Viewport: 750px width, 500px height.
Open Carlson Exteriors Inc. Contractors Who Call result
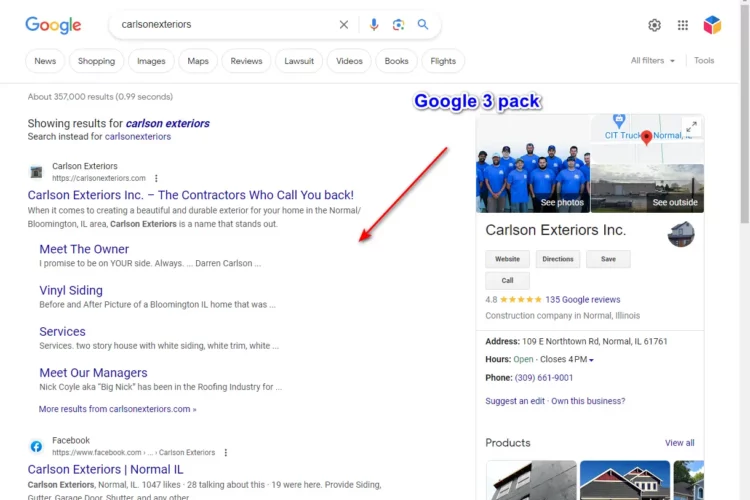click(190, 195)
